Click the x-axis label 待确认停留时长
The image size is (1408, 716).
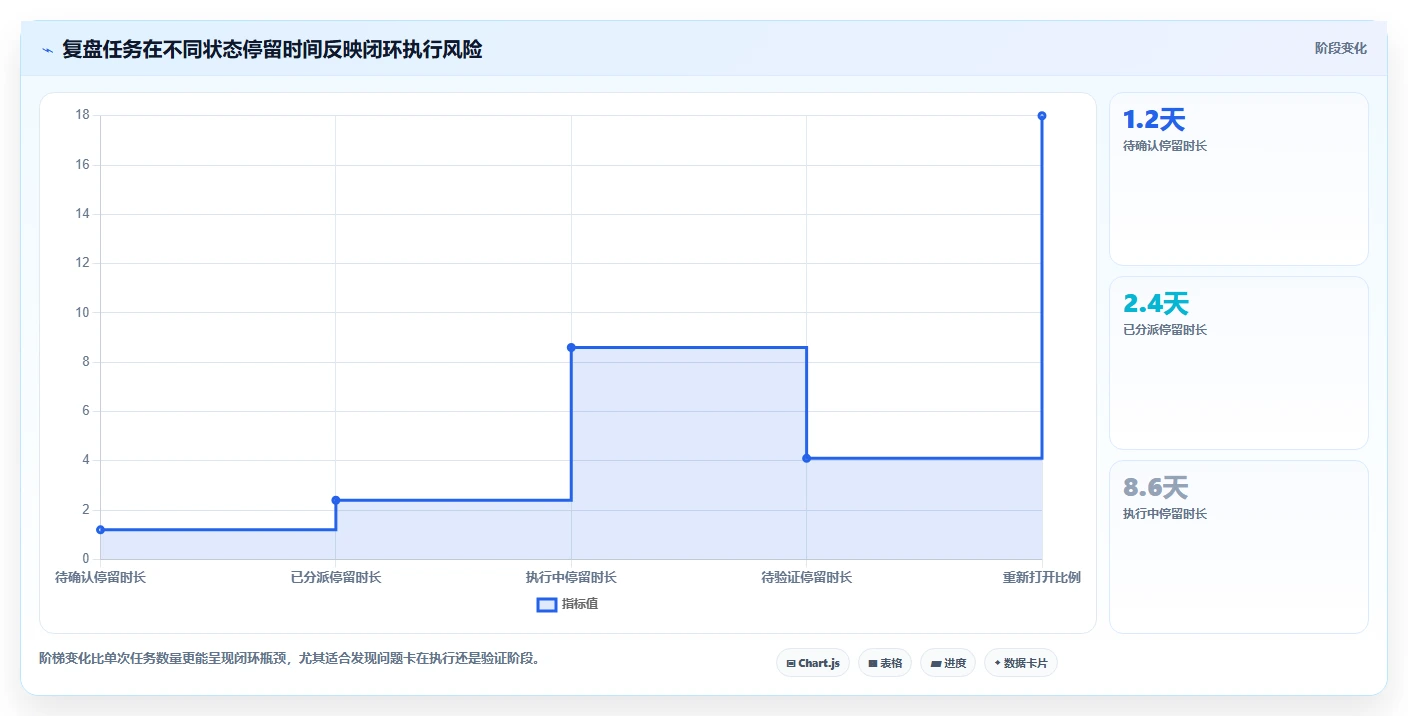100,577
